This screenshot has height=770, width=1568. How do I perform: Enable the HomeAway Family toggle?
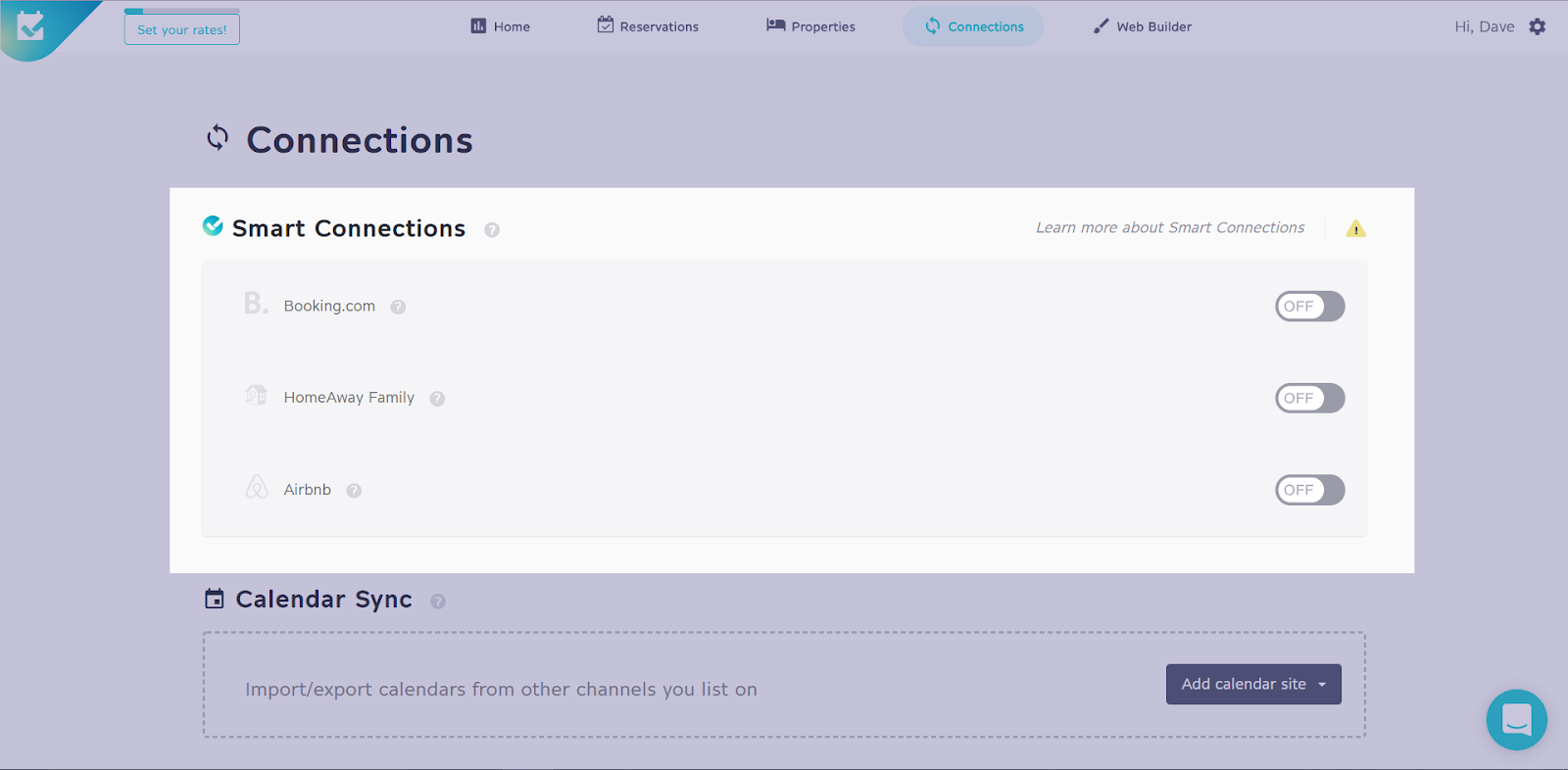pos(1309,398)
